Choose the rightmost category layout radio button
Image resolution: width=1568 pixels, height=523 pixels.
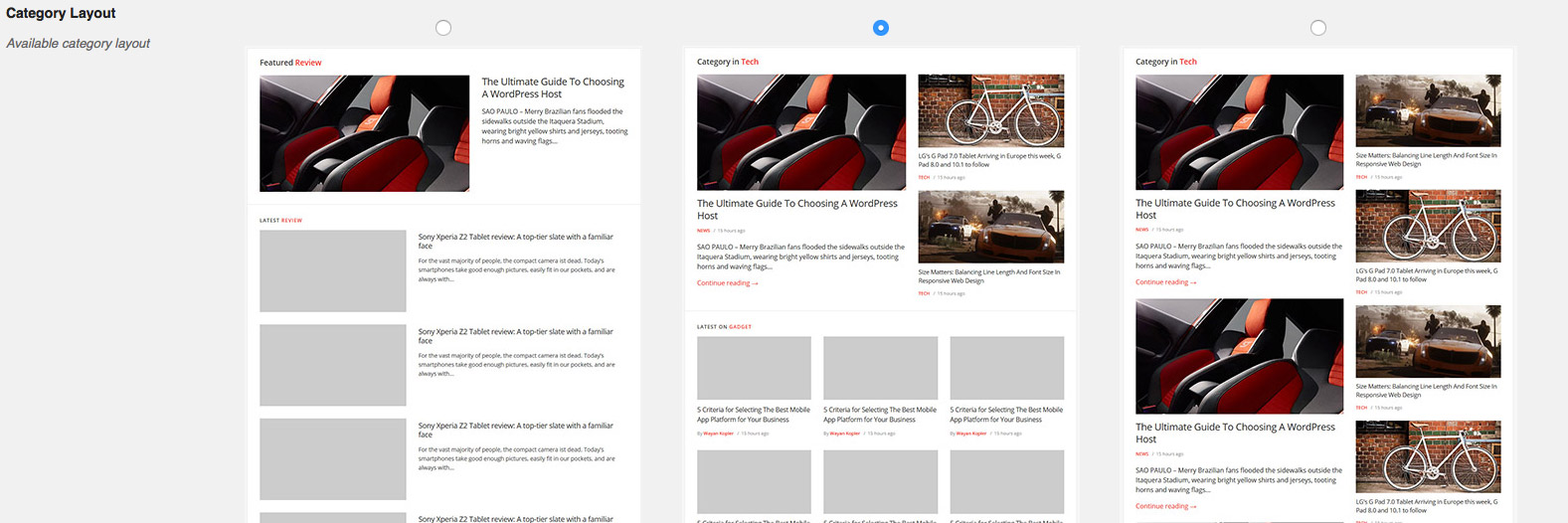tap(1317, 28)
